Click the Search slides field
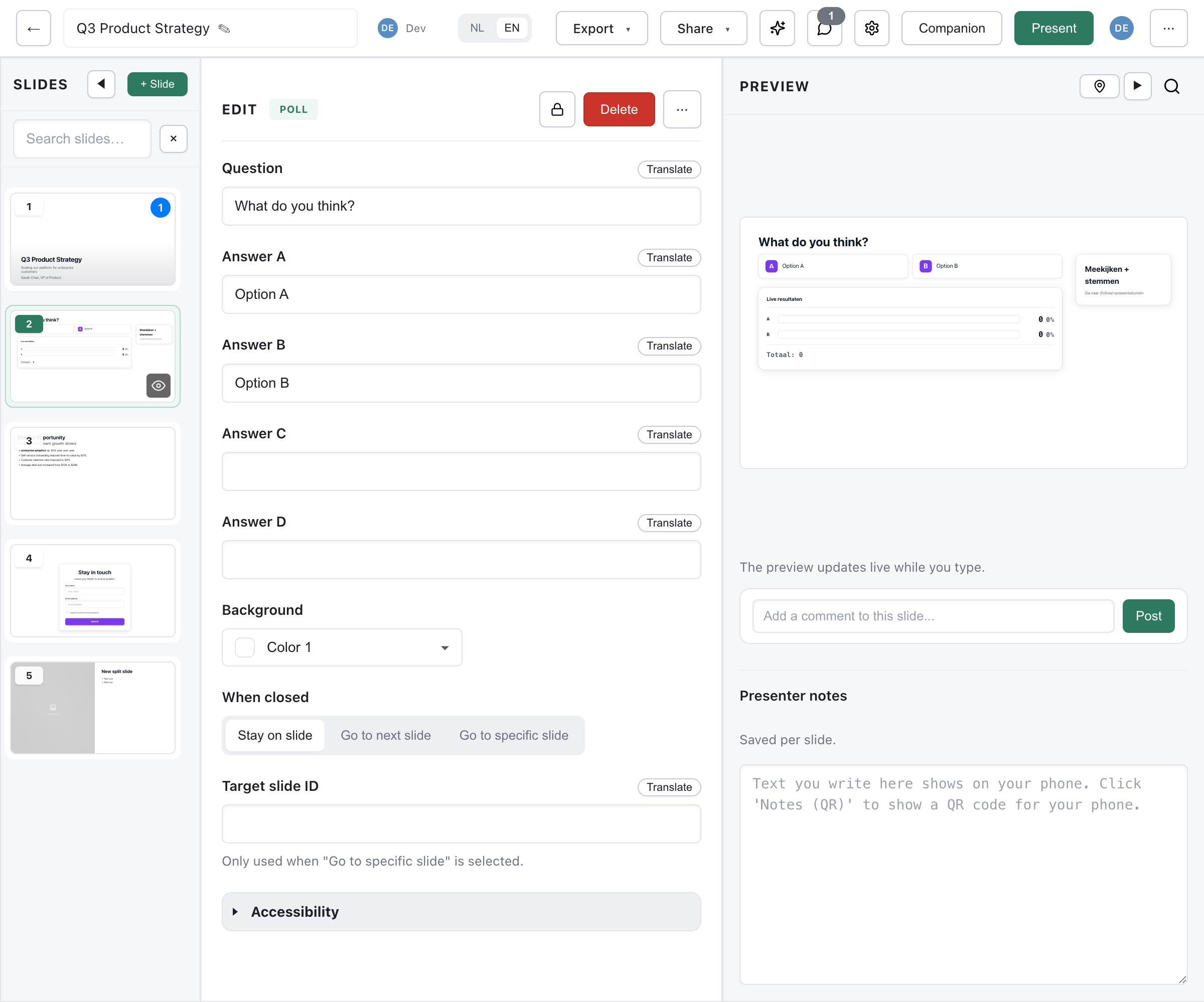This screenshot has width=1204, height=1002. click(82, 139)
